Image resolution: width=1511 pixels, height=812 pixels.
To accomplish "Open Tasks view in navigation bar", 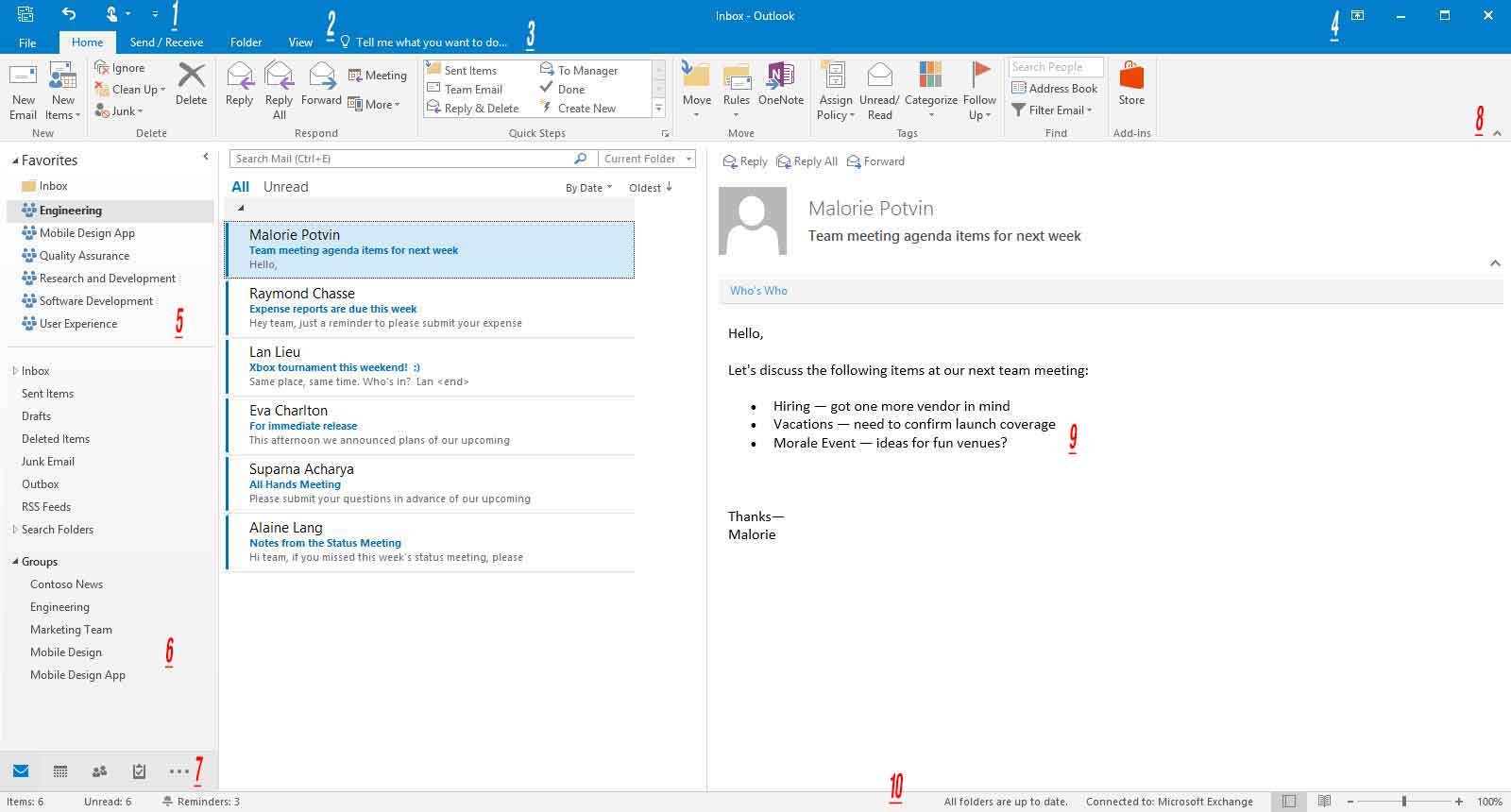I will (x=139, y=771).
